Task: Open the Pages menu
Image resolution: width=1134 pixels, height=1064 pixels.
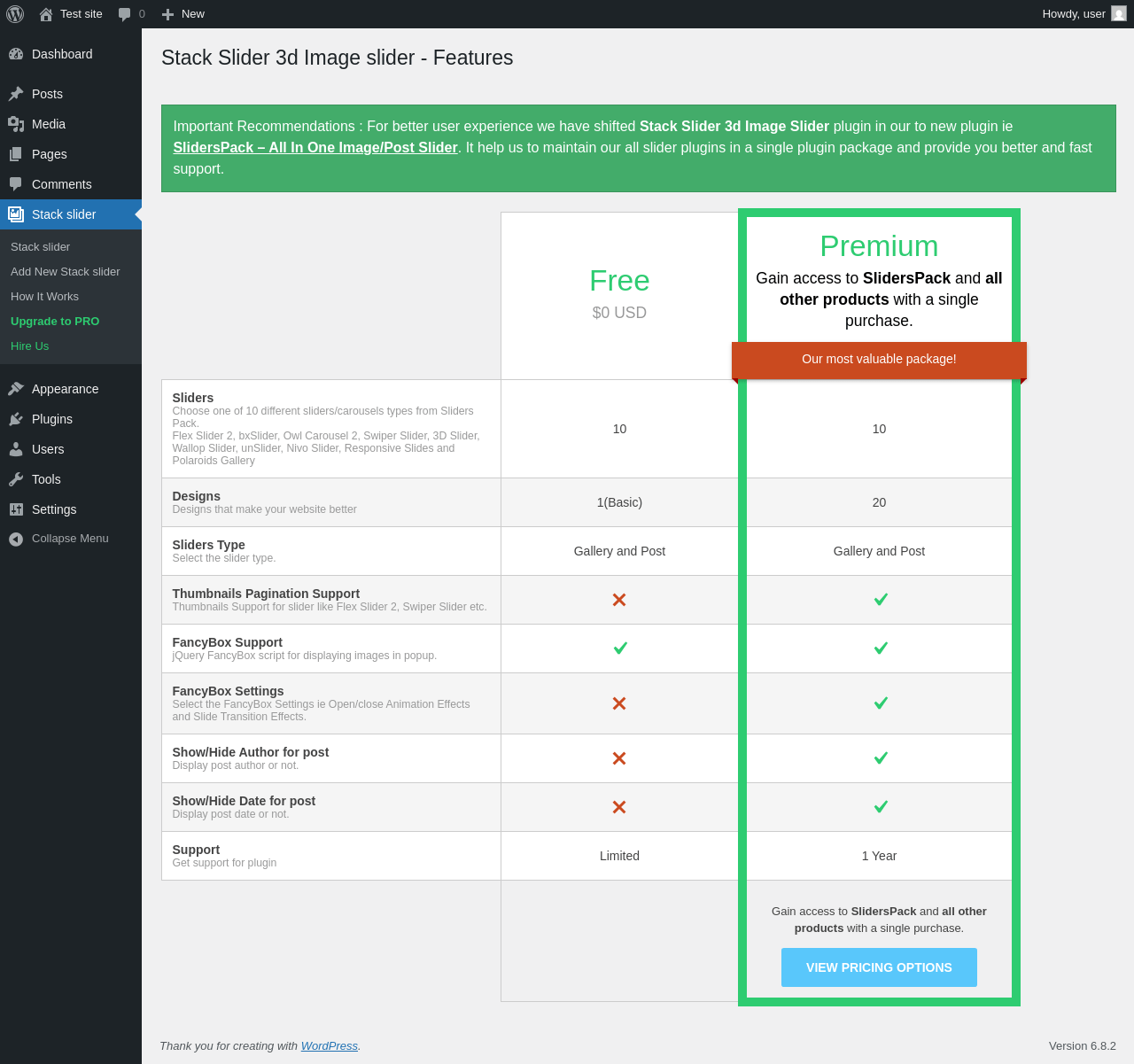Action: pos(71,154)
